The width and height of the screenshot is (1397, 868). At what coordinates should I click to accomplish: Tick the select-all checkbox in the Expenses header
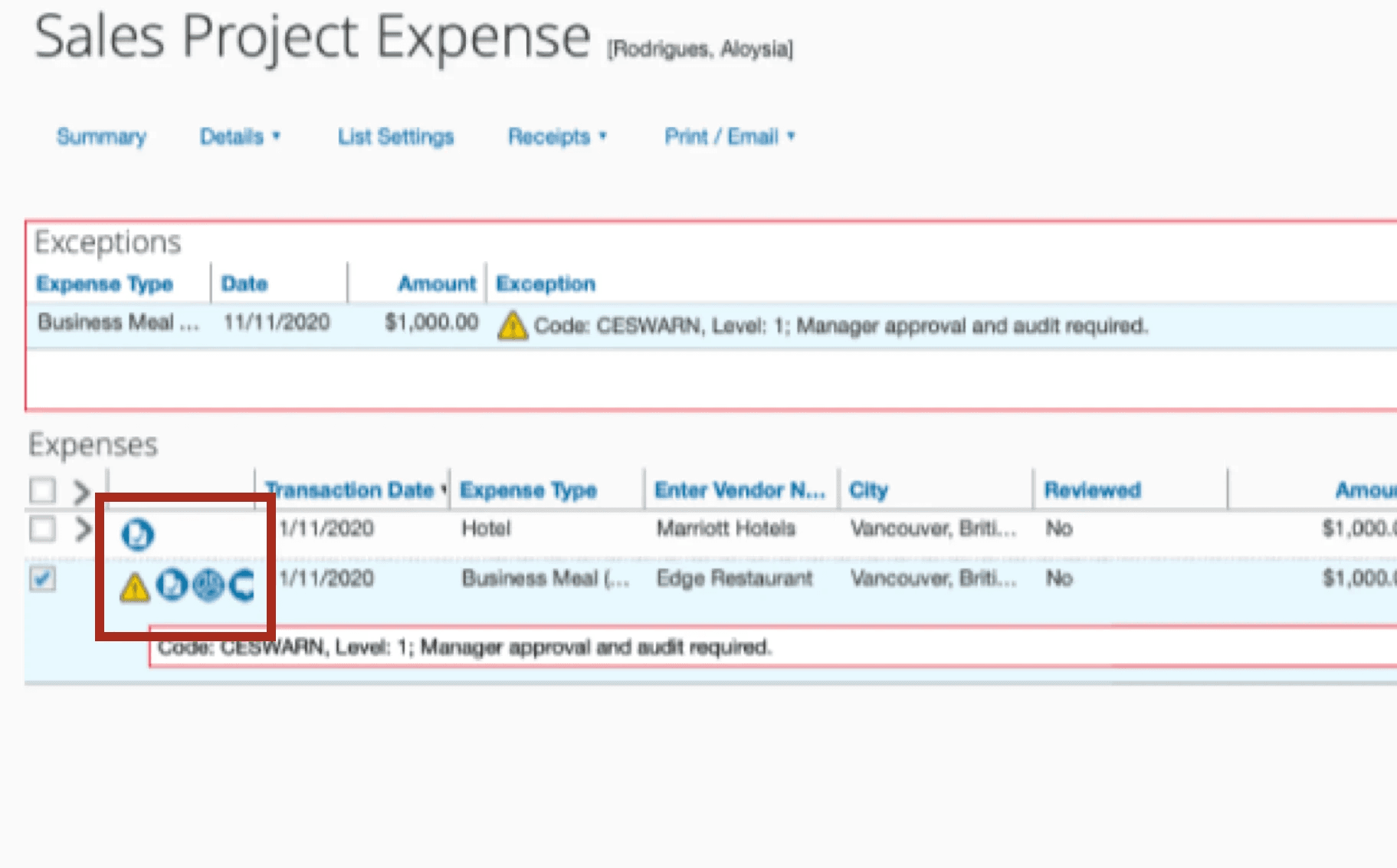[43, 490]
